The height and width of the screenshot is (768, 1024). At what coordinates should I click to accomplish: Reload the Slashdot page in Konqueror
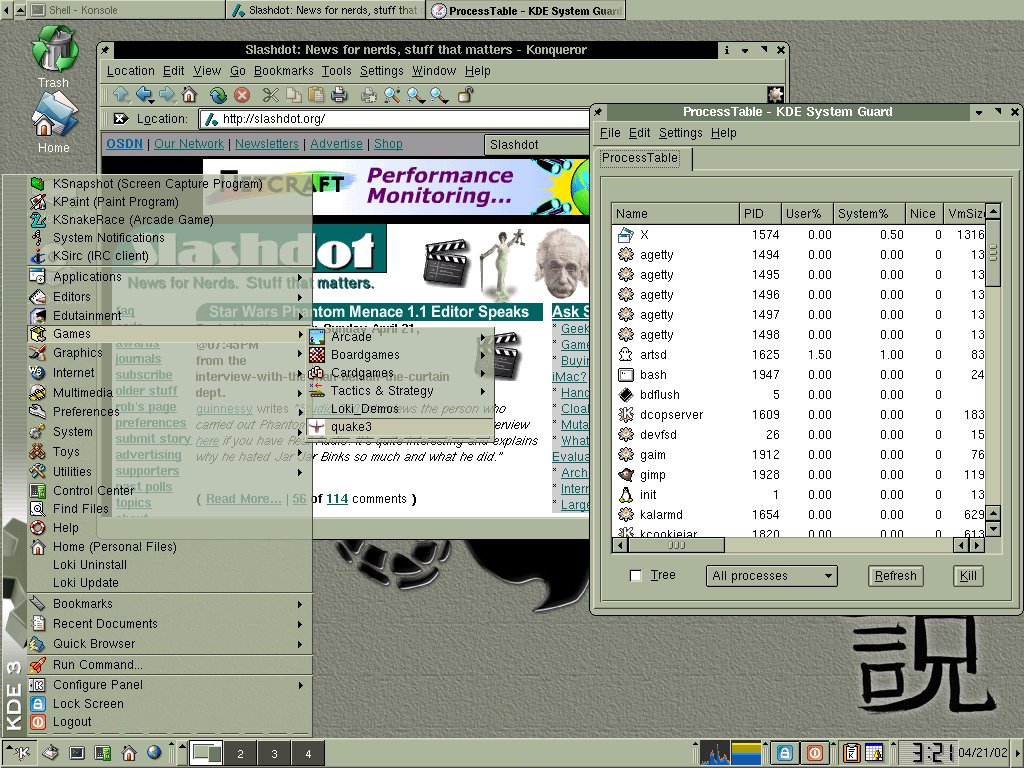[218, 95]
